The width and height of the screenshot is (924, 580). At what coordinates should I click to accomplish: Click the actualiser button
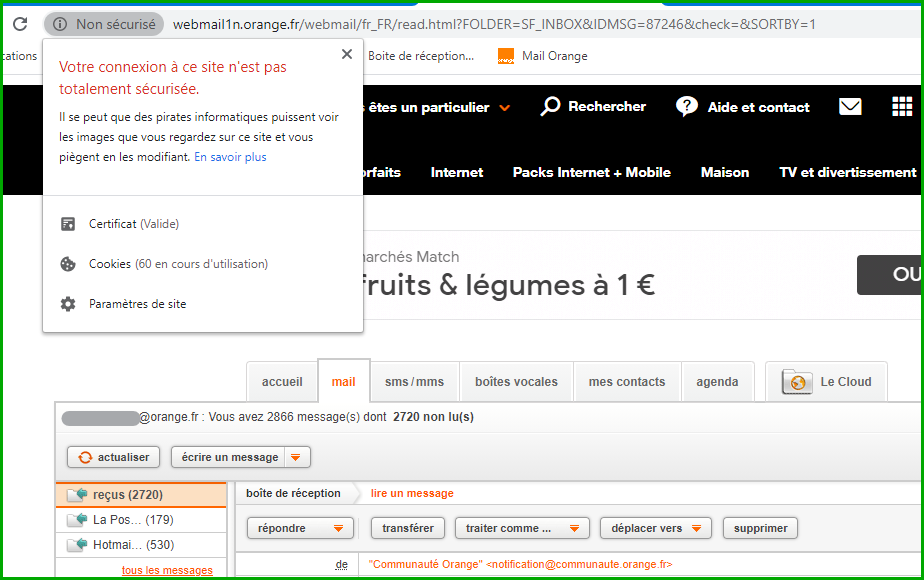(x=113, y=457)
